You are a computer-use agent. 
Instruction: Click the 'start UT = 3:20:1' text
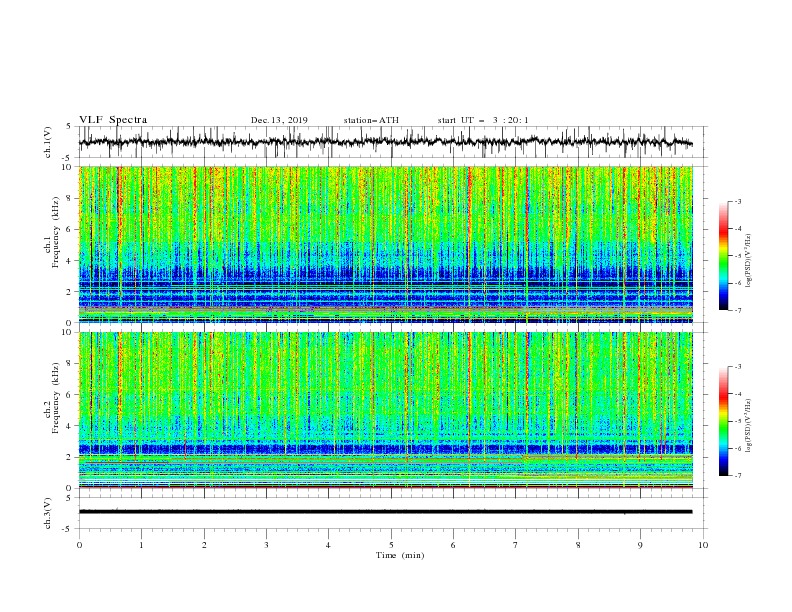click(483, 120)
